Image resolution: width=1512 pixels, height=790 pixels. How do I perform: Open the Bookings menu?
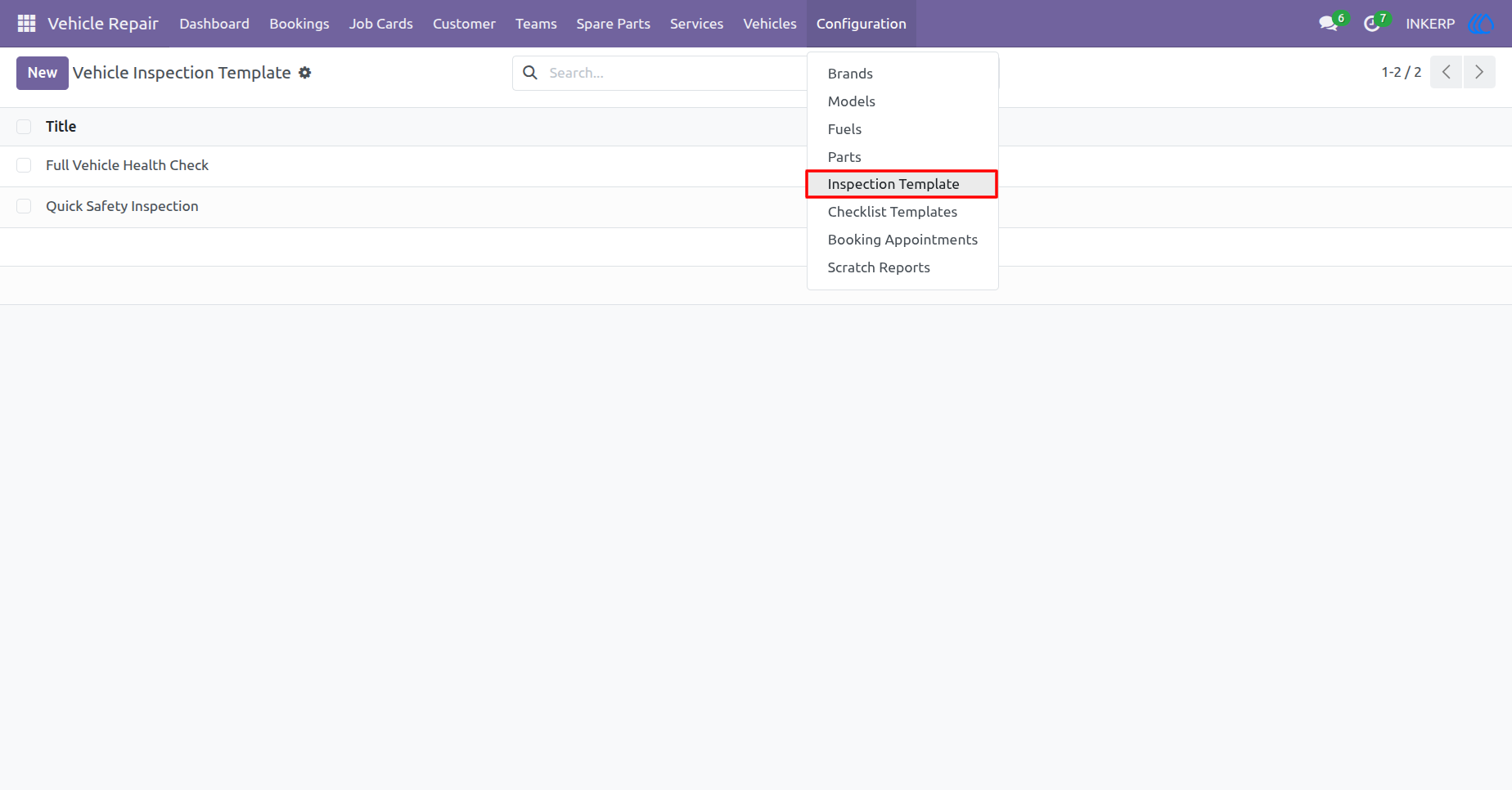click(x=299, y=24)
